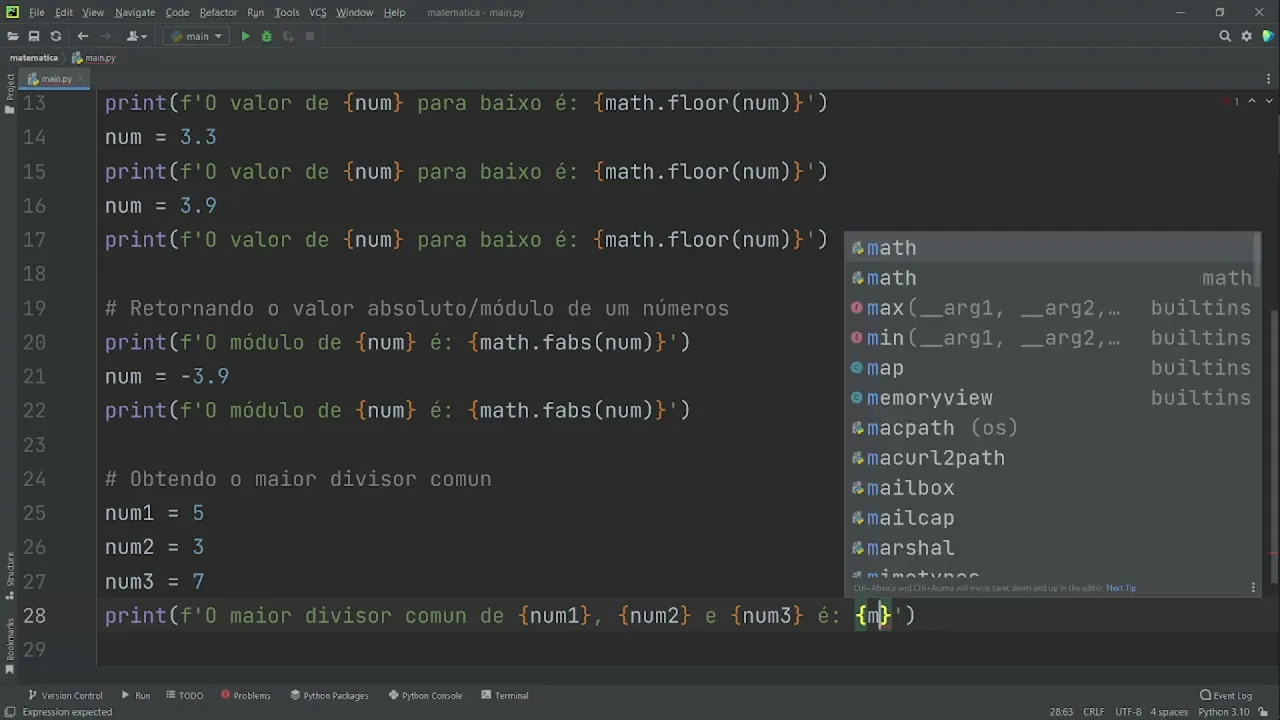Open the Refactor menu

tap(218, 12)
